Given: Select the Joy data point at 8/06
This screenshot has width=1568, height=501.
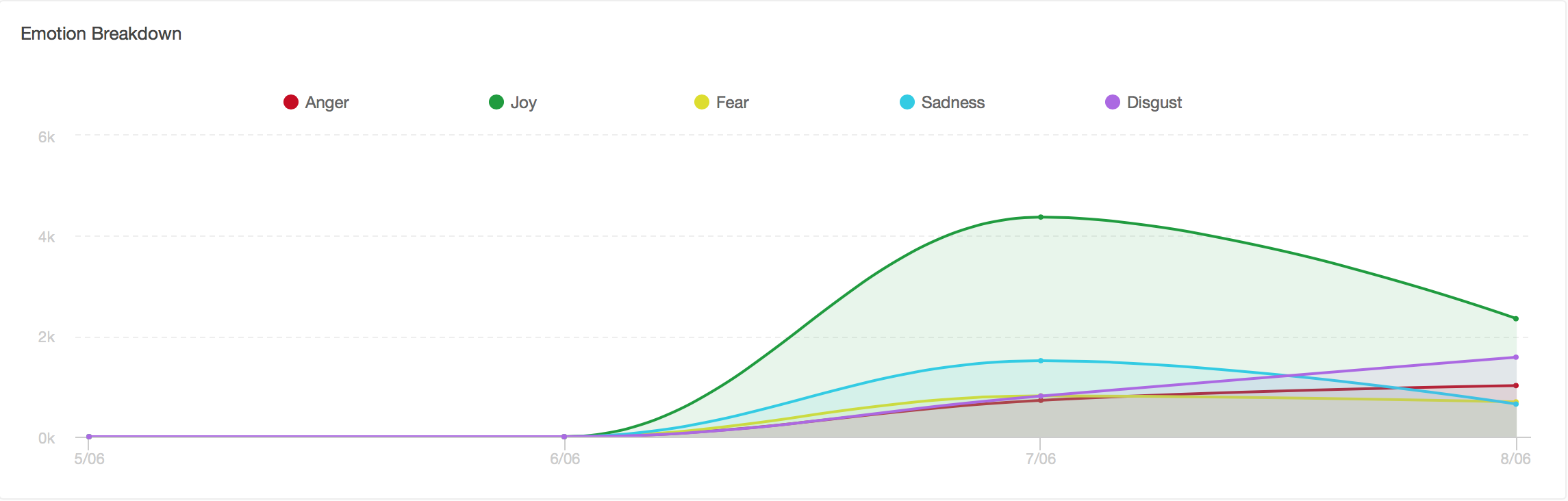Looking at the screenshot, I should [1516, 318].
